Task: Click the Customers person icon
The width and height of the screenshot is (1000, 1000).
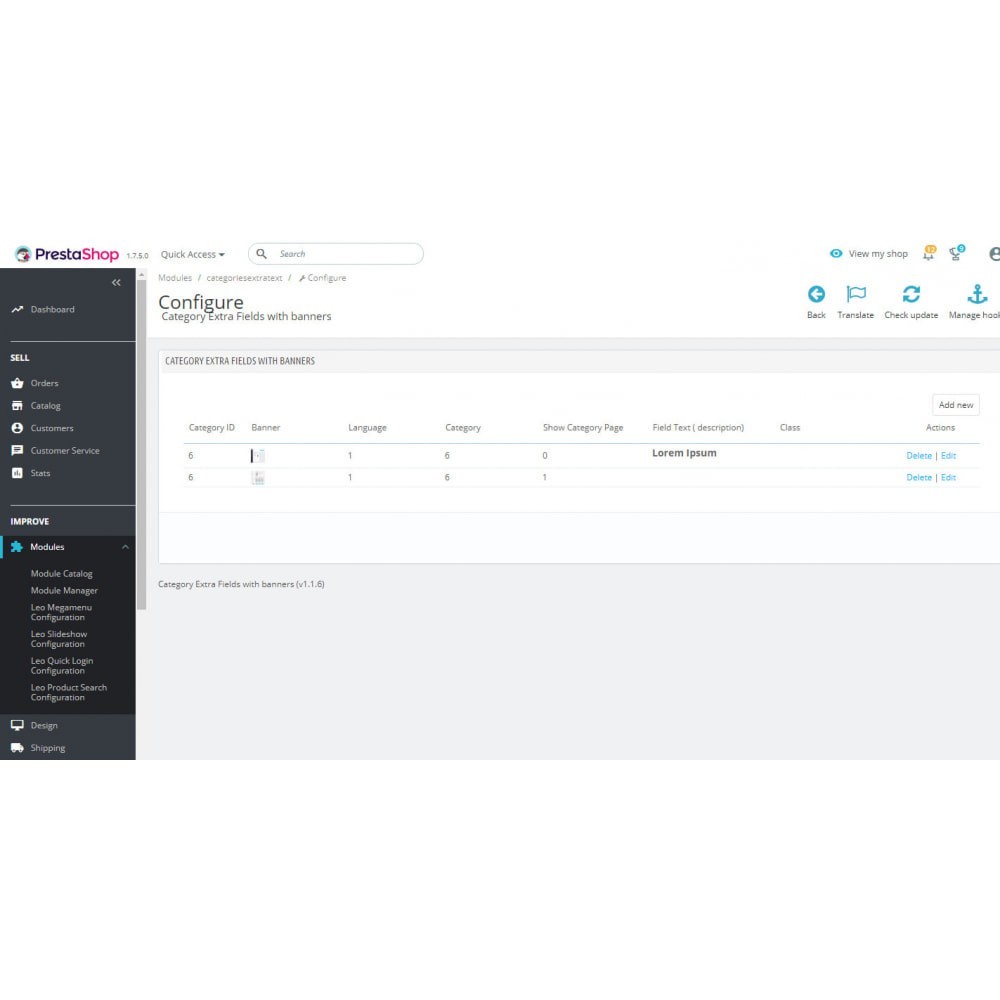Action: pos(17,428)
